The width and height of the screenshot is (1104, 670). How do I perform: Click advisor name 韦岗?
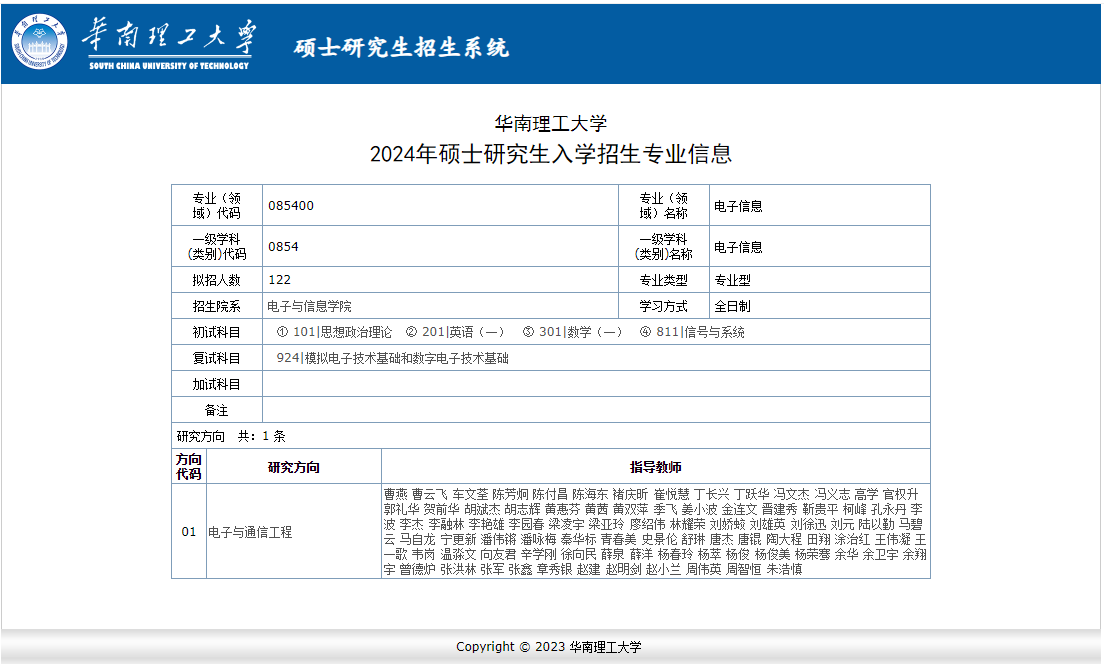click(x=423, y=554)
